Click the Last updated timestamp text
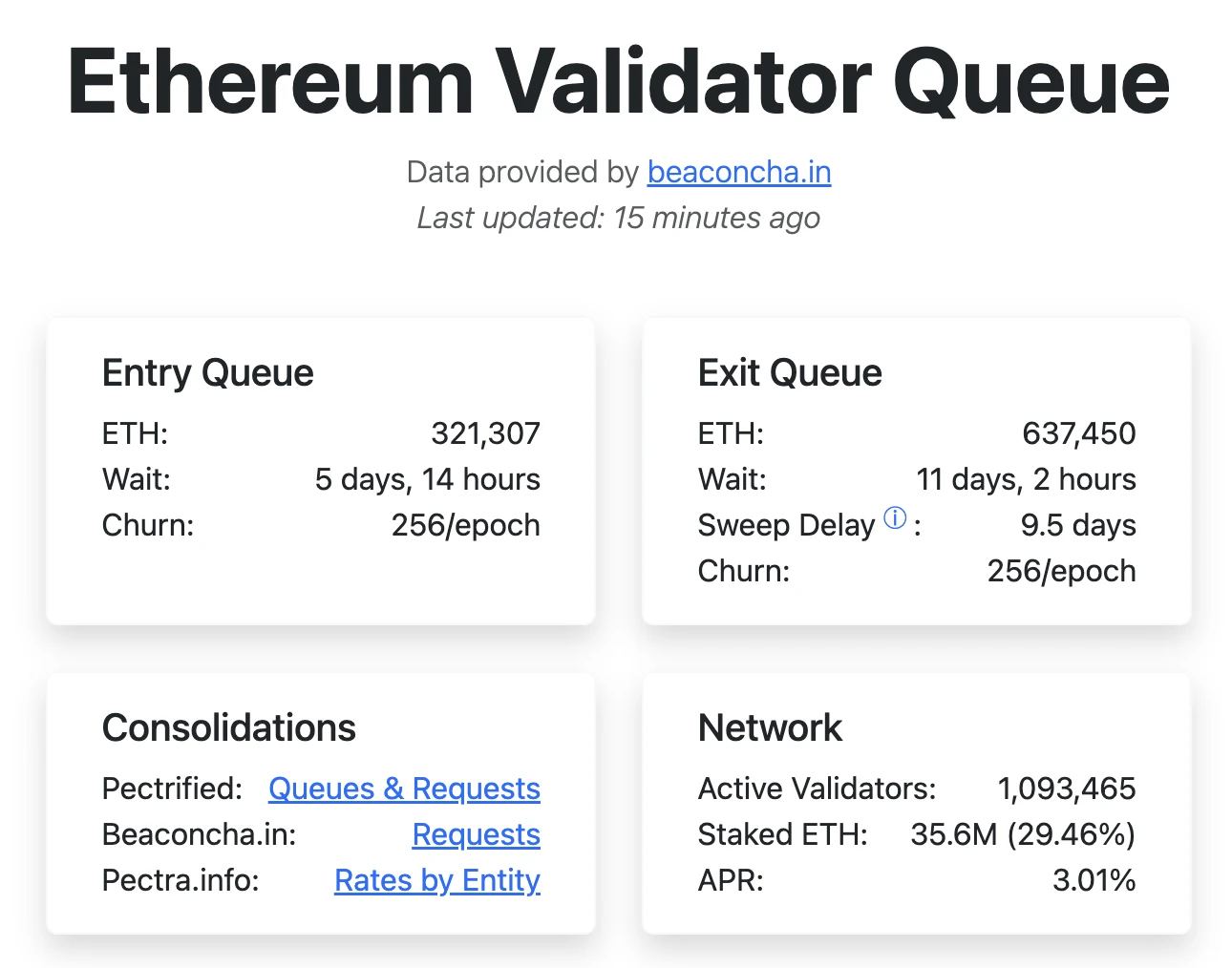The width and height of the screenshot is (1232, 968). (x=617, y=218)
